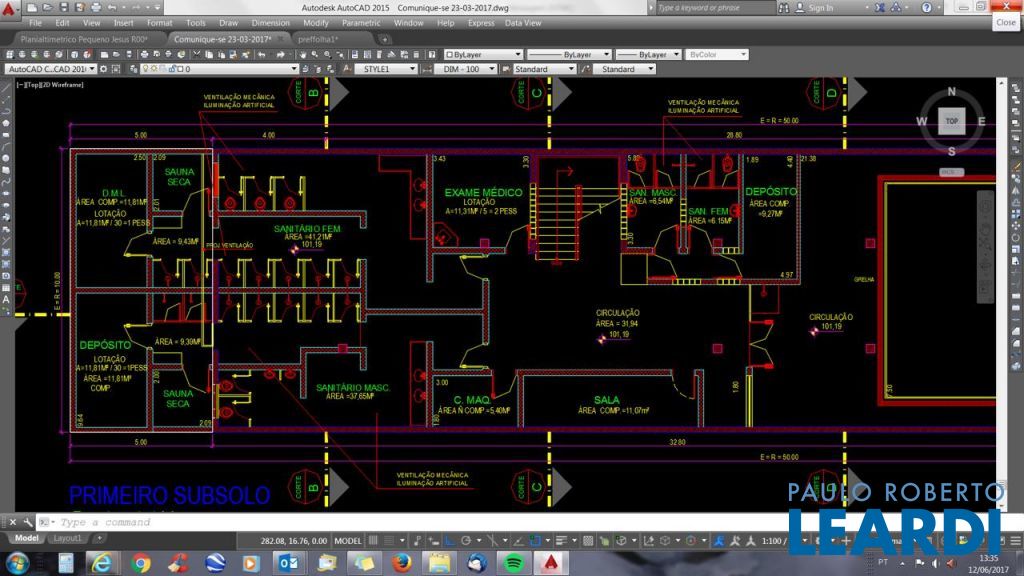
Task: Switch to the Layout1 tab
Action: 67,538
